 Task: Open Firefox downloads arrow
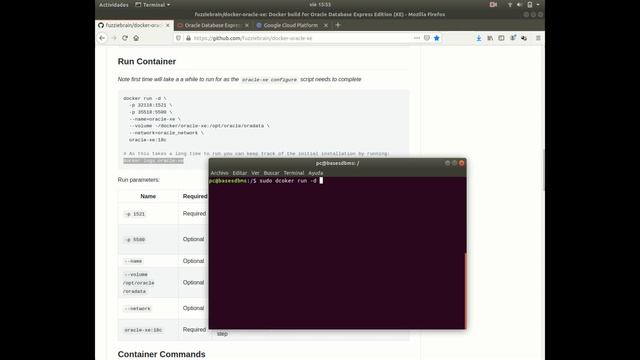[478, 38]
